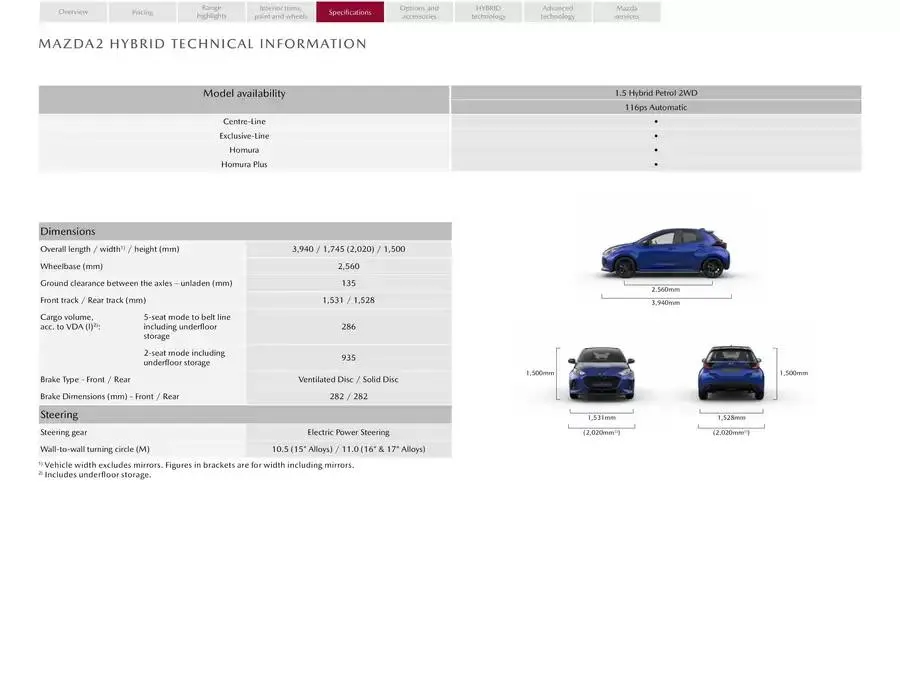Expand the Dimensions section header
The height and width of the screenshot is (700, 900).
click(x=244, y=230)
